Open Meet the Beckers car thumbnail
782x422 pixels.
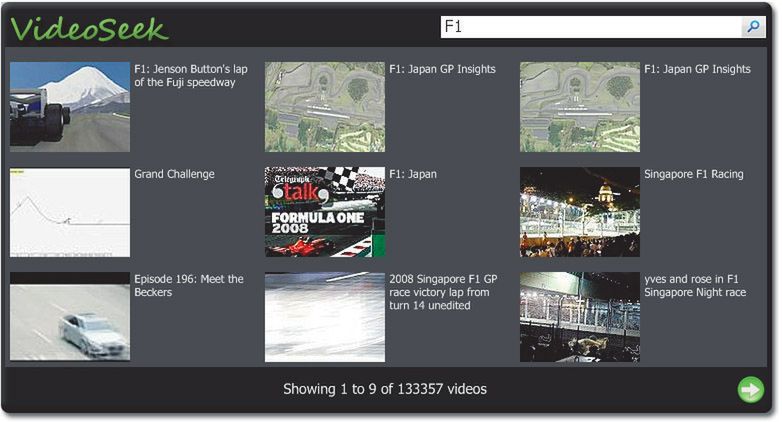(70, 317)
